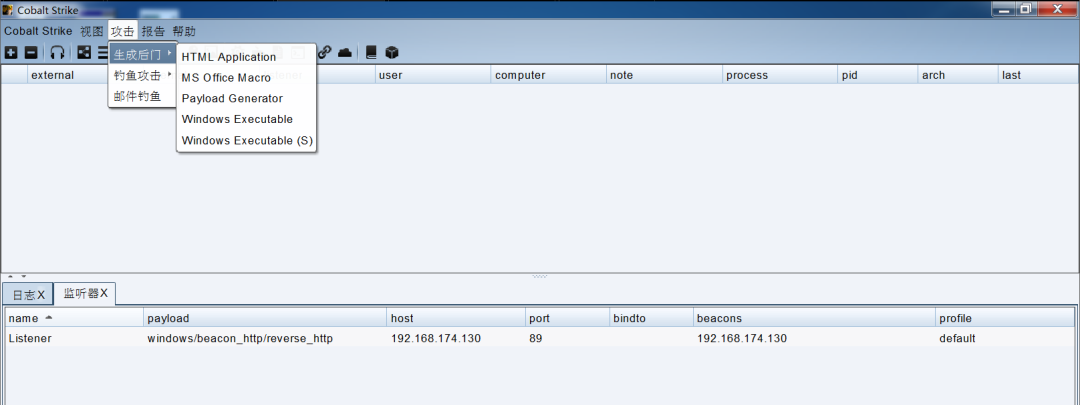Sort sessions by the process column header

(780, 75)
